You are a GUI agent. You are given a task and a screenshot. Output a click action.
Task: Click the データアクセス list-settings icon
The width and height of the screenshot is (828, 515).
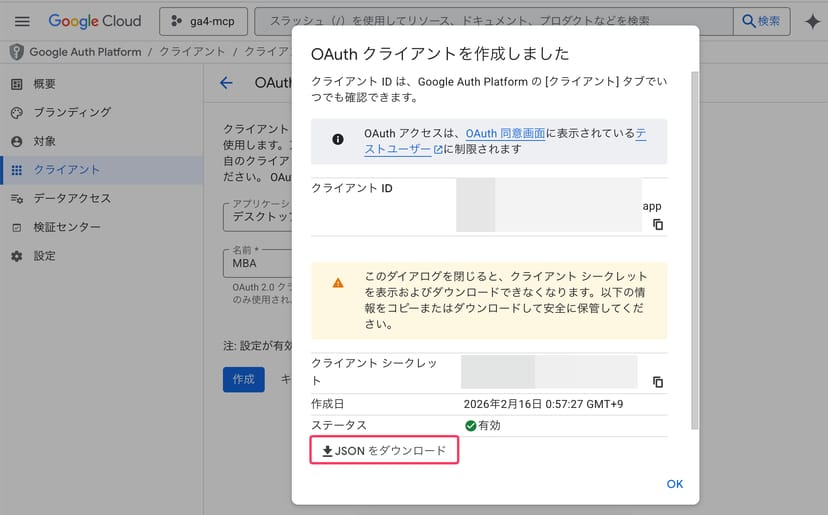coord(17,199)
